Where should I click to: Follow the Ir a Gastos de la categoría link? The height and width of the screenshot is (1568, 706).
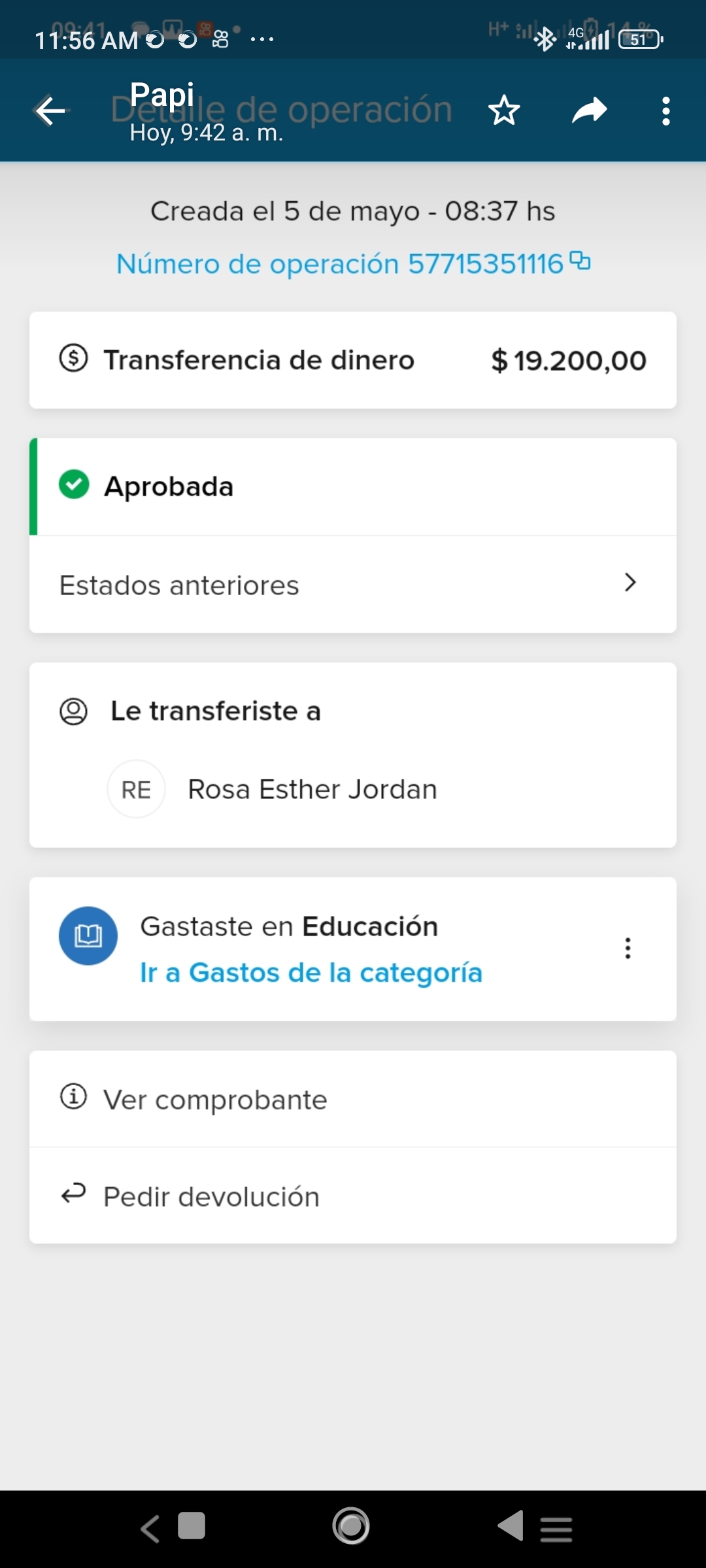(x=311, y=973)
